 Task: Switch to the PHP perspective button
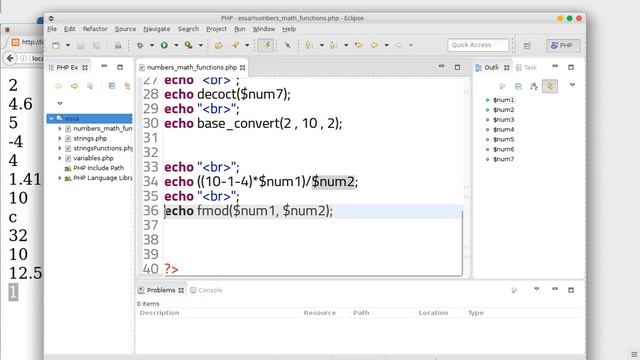coord(562,45)
